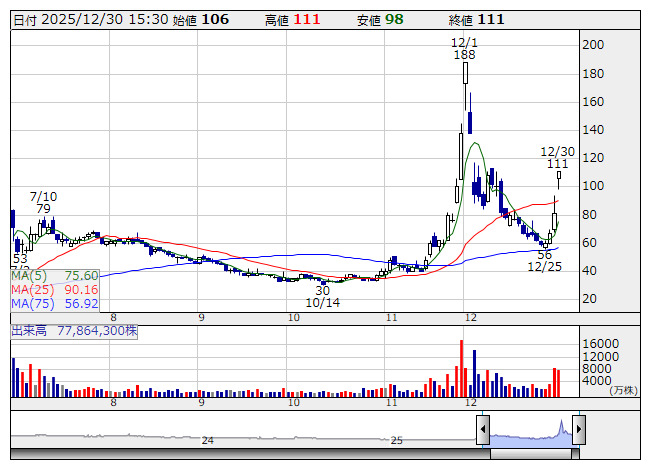The image size is (653, 470).
Task: Click the scrollbar thumb under overview chart
Action: 530,455
